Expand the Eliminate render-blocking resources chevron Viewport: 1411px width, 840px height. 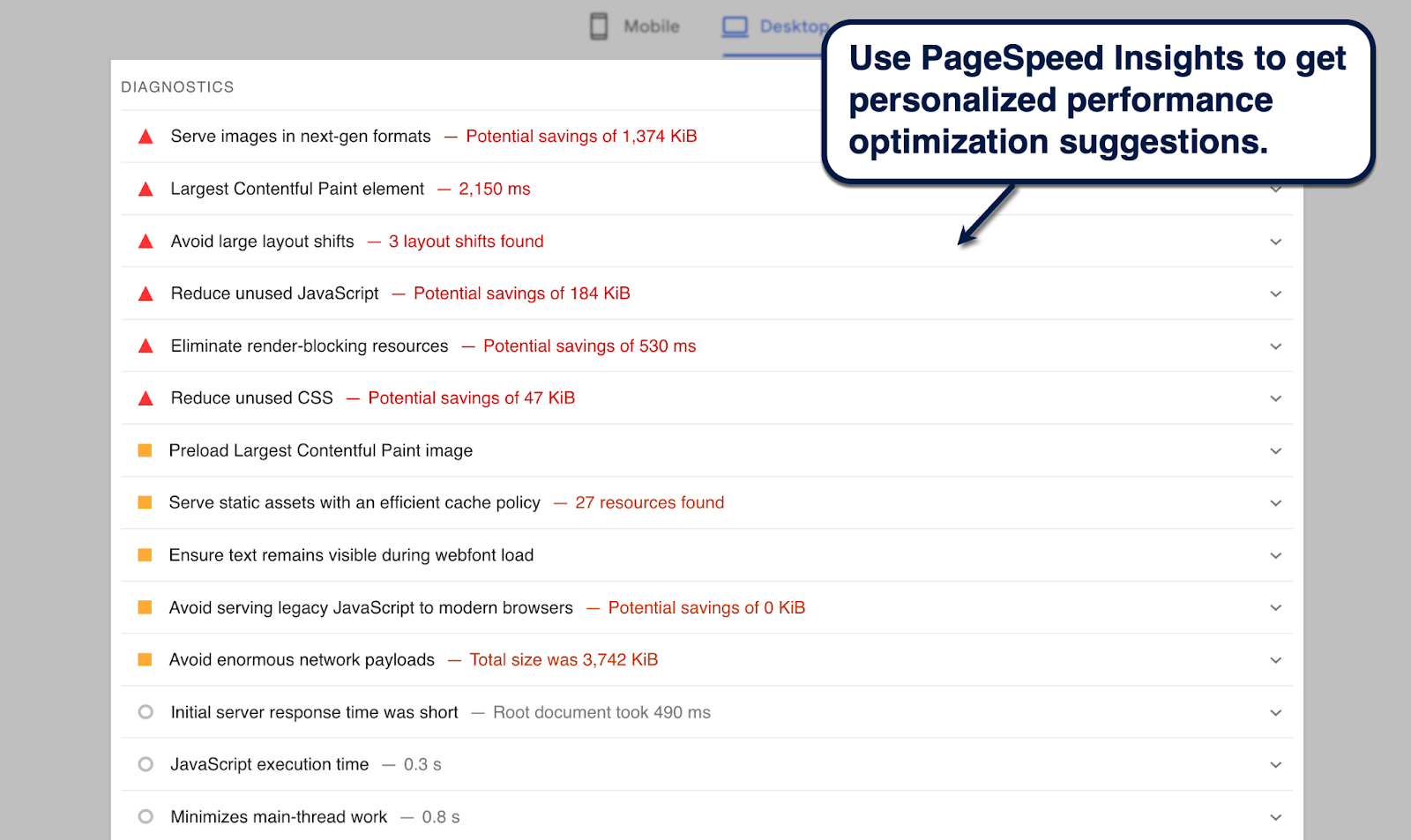click(x=1275, y=346)
